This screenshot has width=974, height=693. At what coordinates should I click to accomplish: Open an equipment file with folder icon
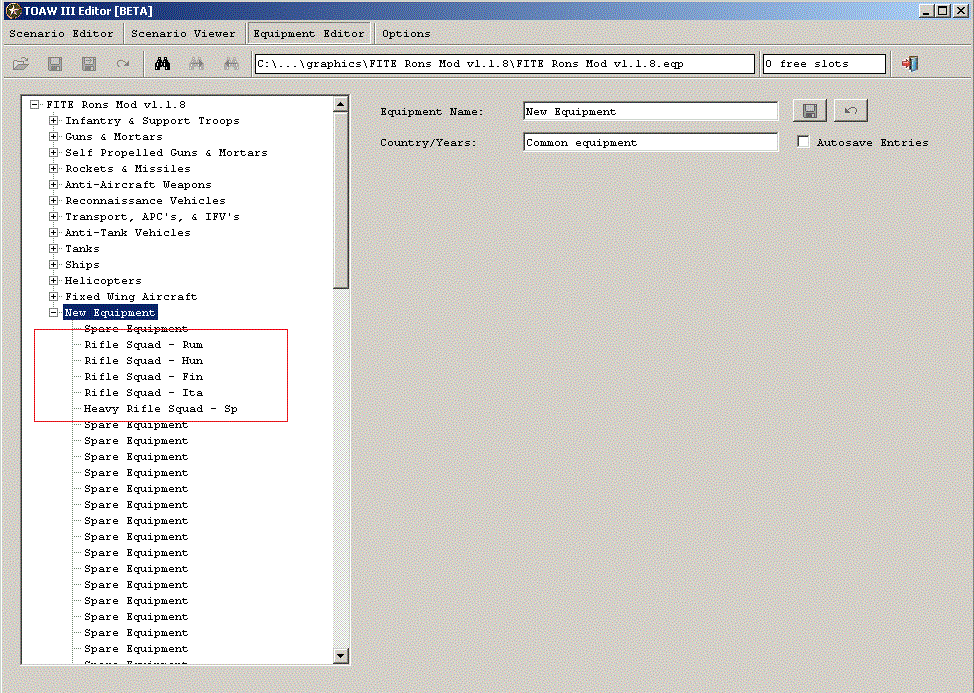21,63
